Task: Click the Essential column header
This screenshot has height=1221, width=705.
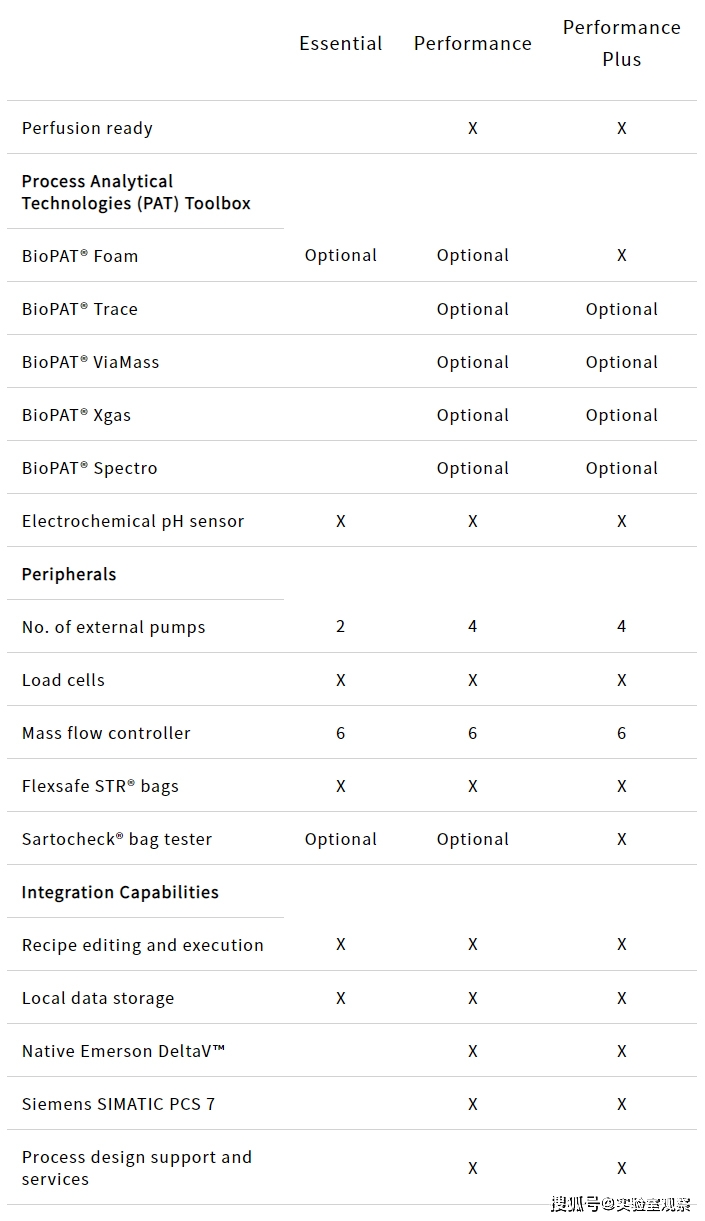Action: click(x=340, y=44)
